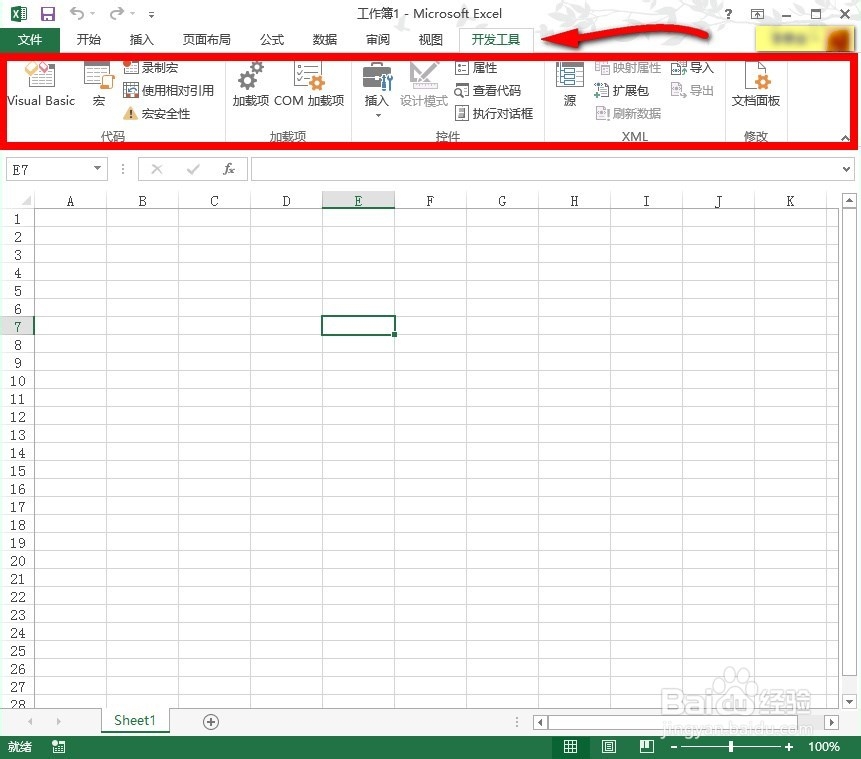Click XML 导出 export
The image size is (861, 759).
pos(692,91)
